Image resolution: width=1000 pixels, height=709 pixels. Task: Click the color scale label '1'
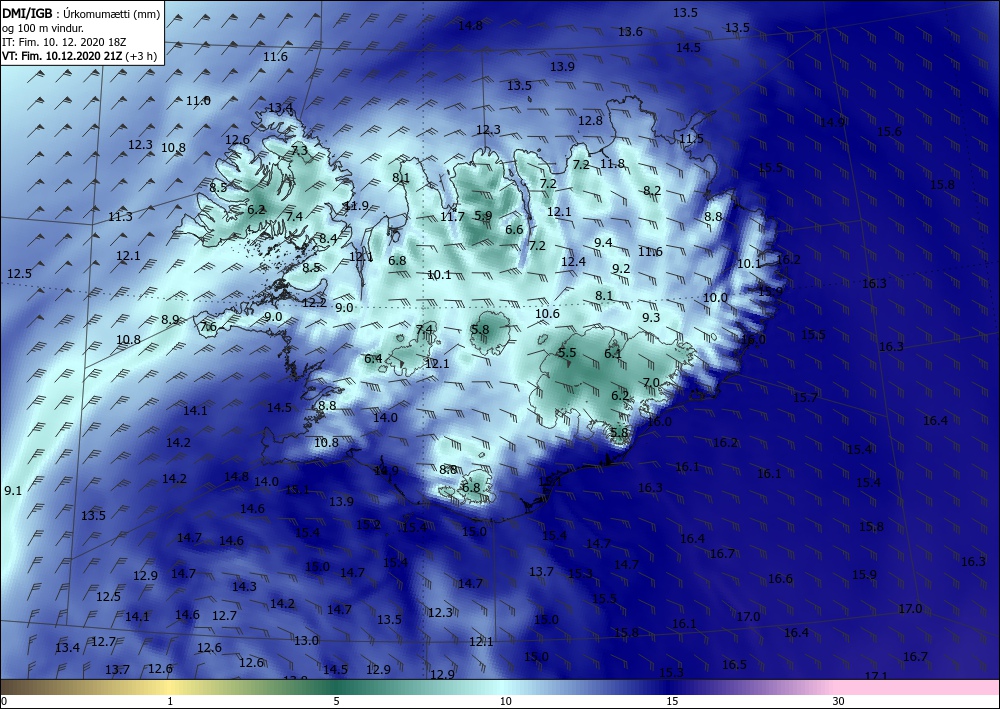(170, 701)
